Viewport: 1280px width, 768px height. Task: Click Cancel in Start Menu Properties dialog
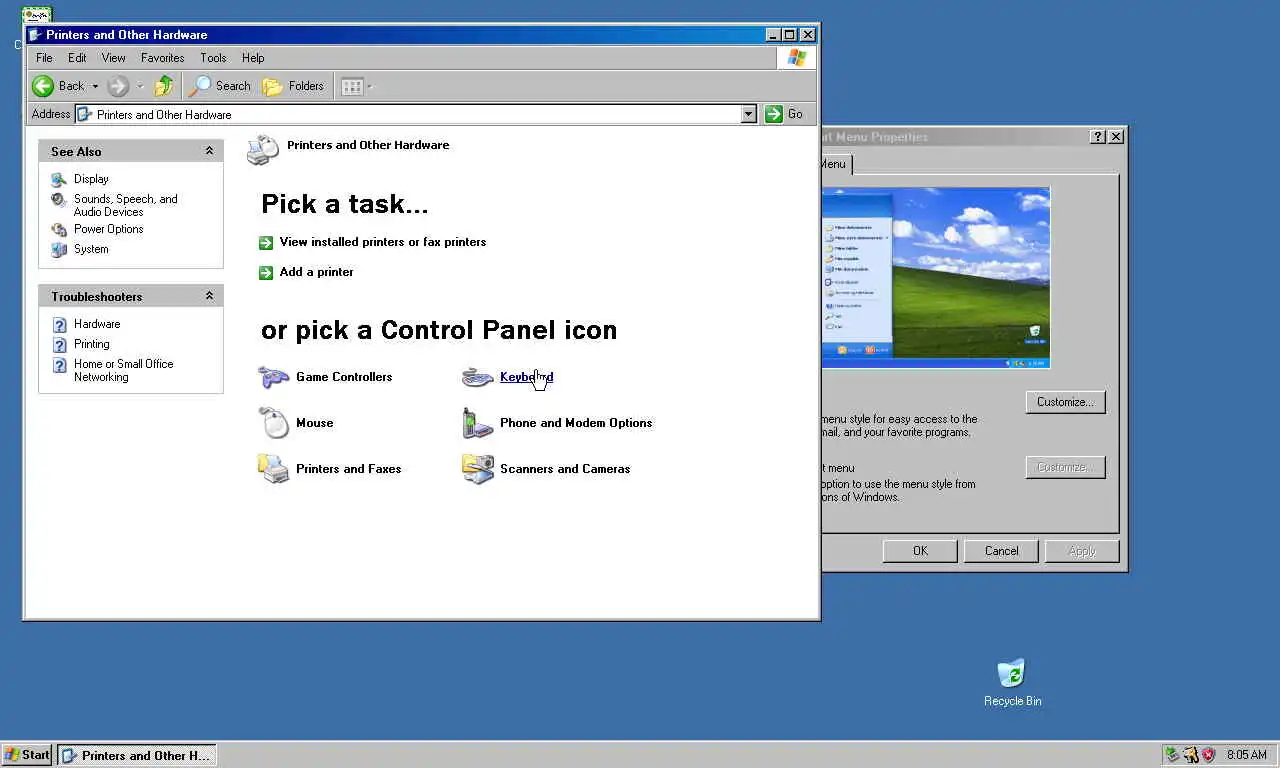click(x=1001, y=551)
